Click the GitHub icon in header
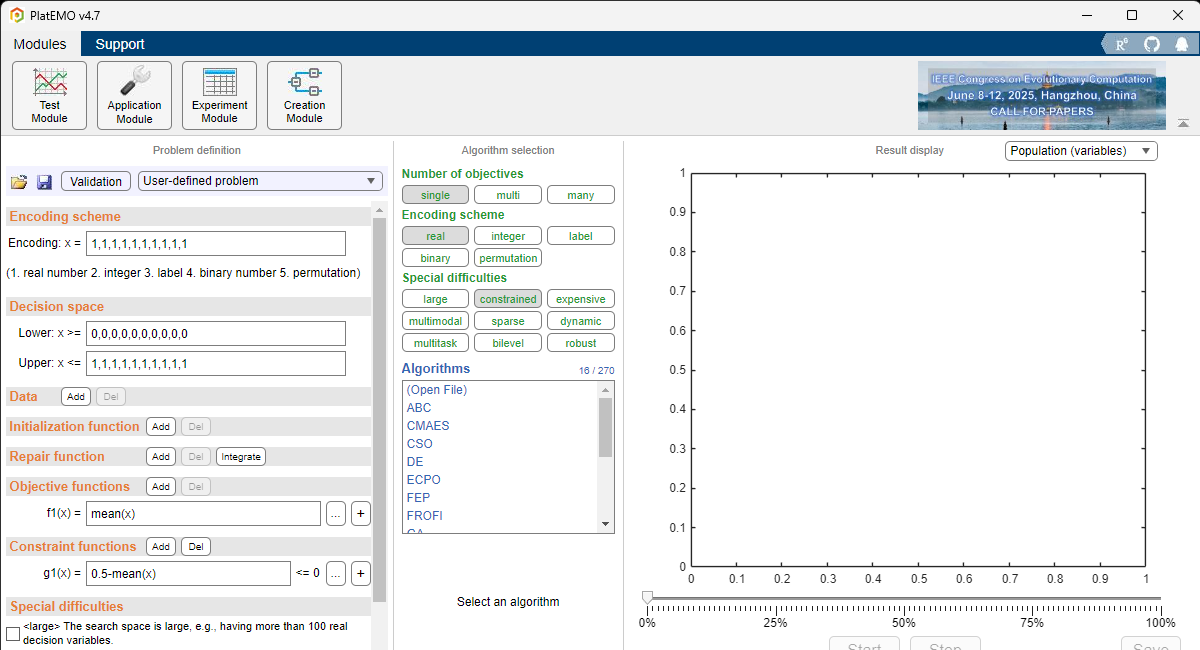 (1152, 44)
